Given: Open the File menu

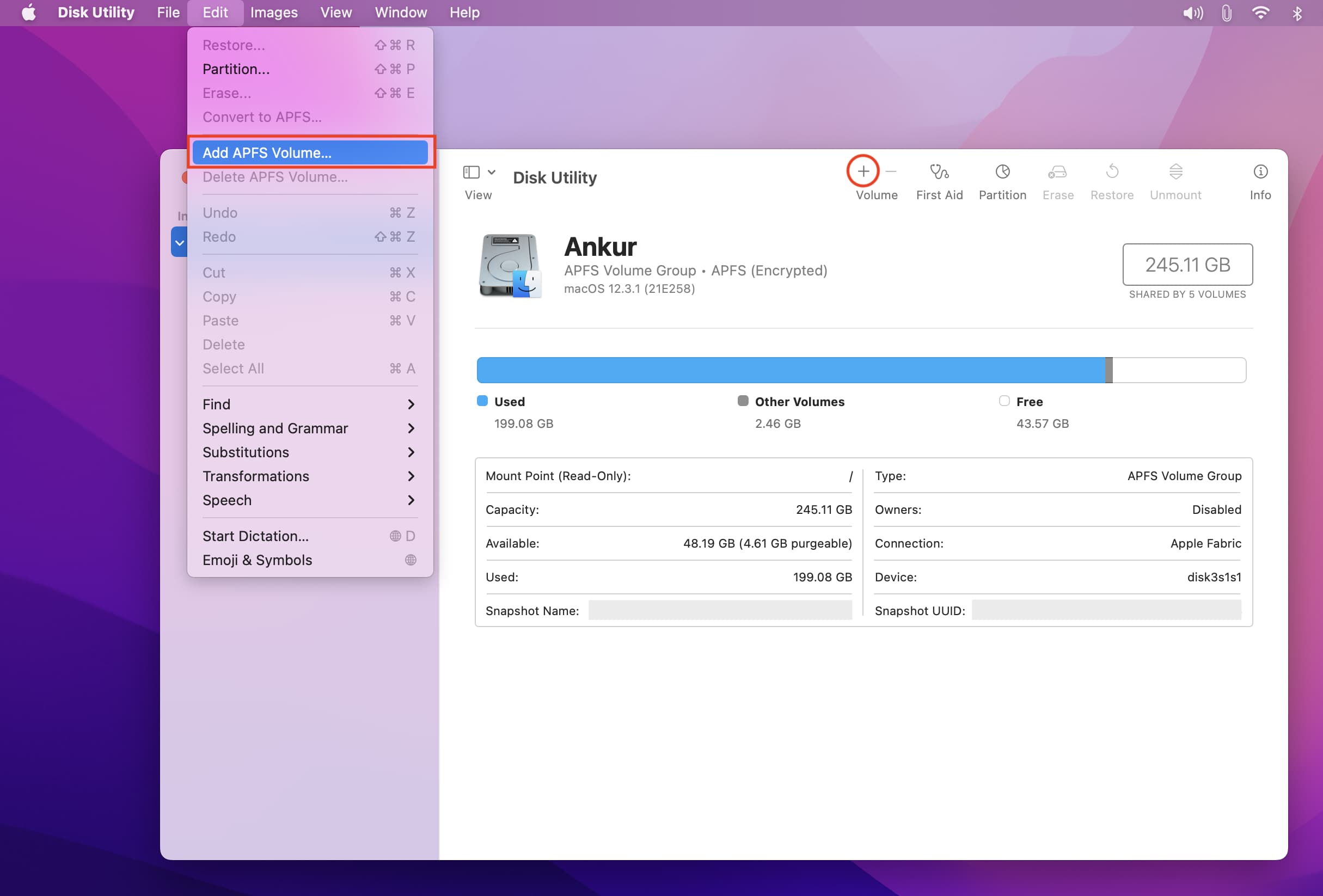Looking at the screenshot, I should click(x=168, y=13).
